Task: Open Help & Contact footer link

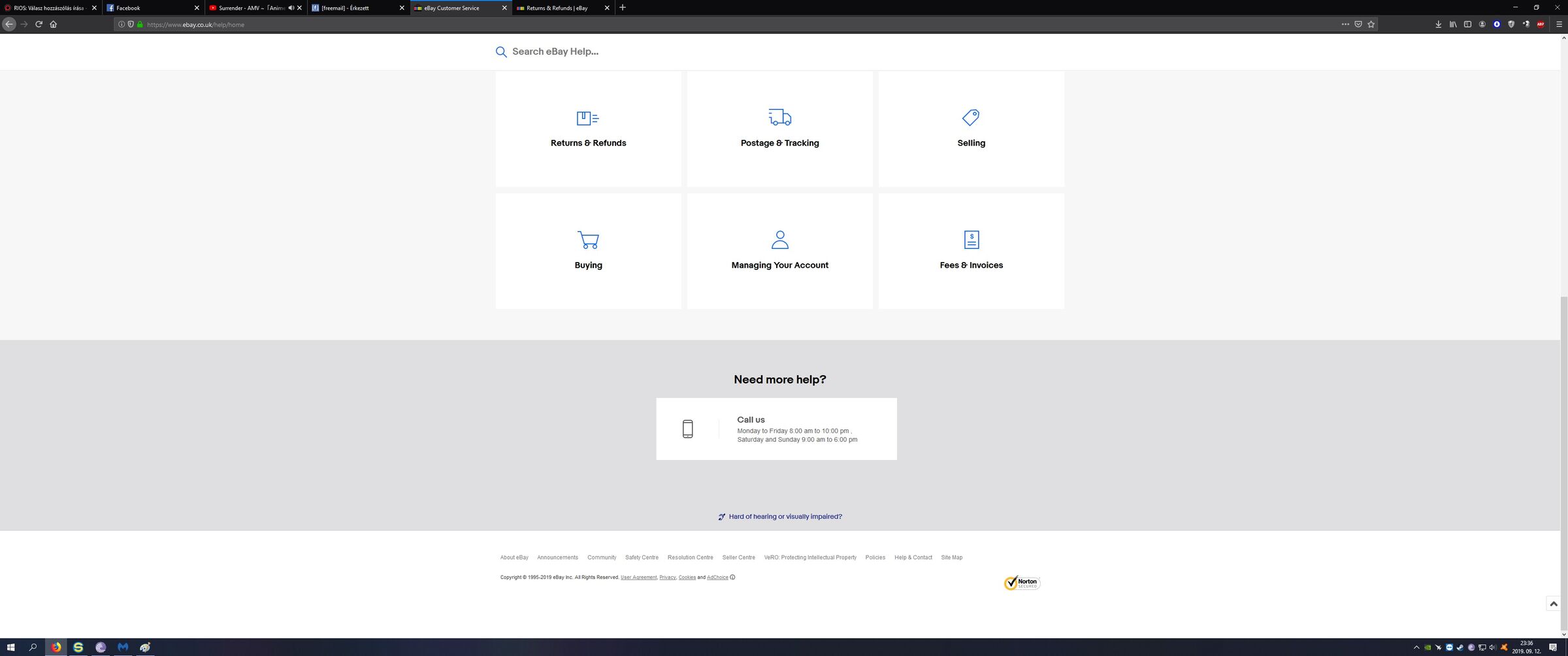Action: pos(913,557)
